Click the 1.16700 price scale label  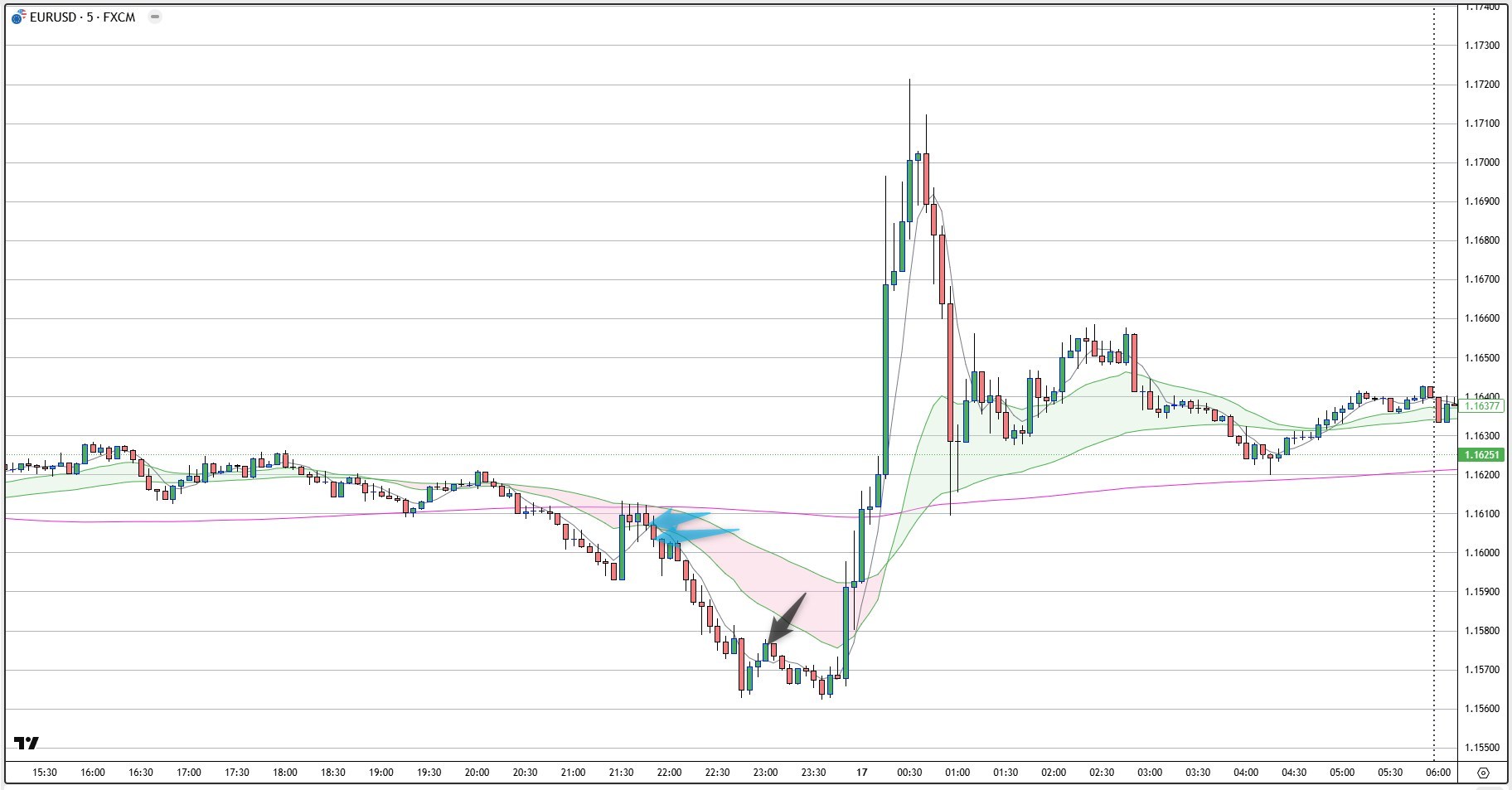click(x=1481, y=279)
